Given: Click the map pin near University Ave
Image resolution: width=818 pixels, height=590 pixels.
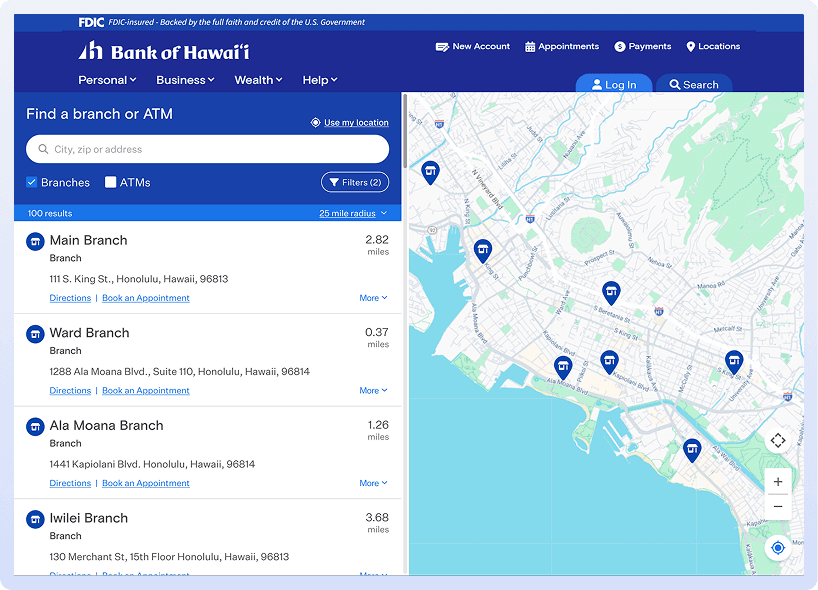Looking at the screenshot, I should coord(734,361).
